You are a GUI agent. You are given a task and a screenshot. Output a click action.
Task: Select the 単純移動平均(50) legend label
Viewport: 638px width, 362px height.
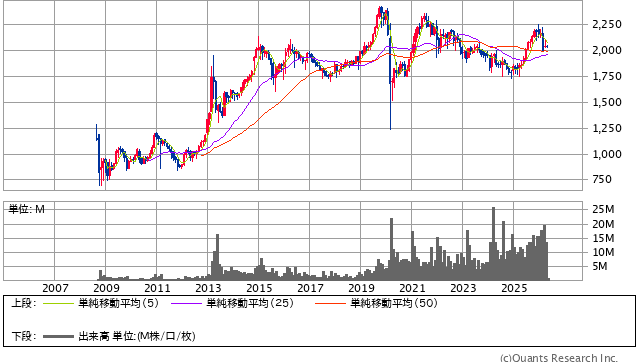click(x=394, y=303)
